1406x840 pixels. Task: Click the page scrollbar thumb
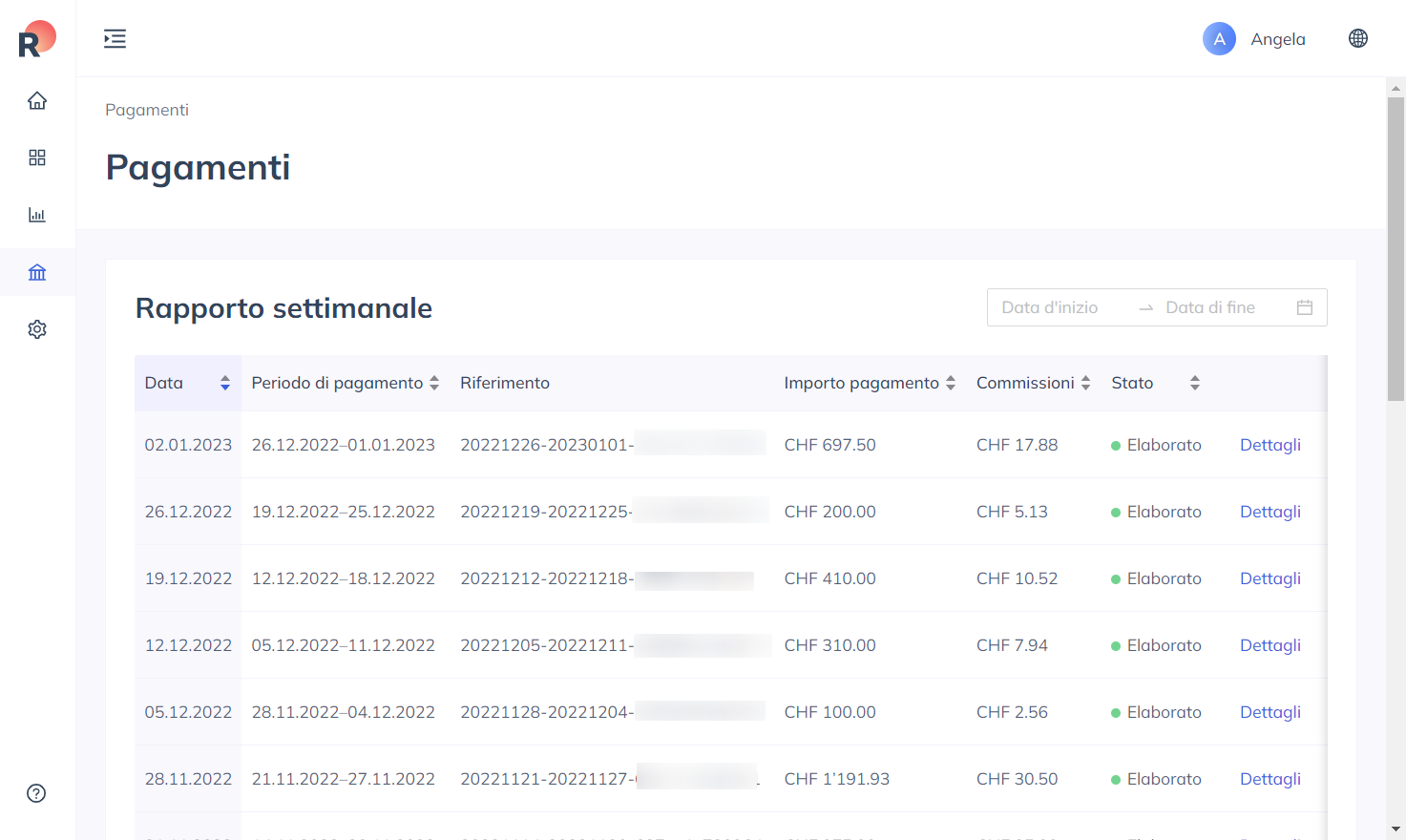pos(1396,248)
